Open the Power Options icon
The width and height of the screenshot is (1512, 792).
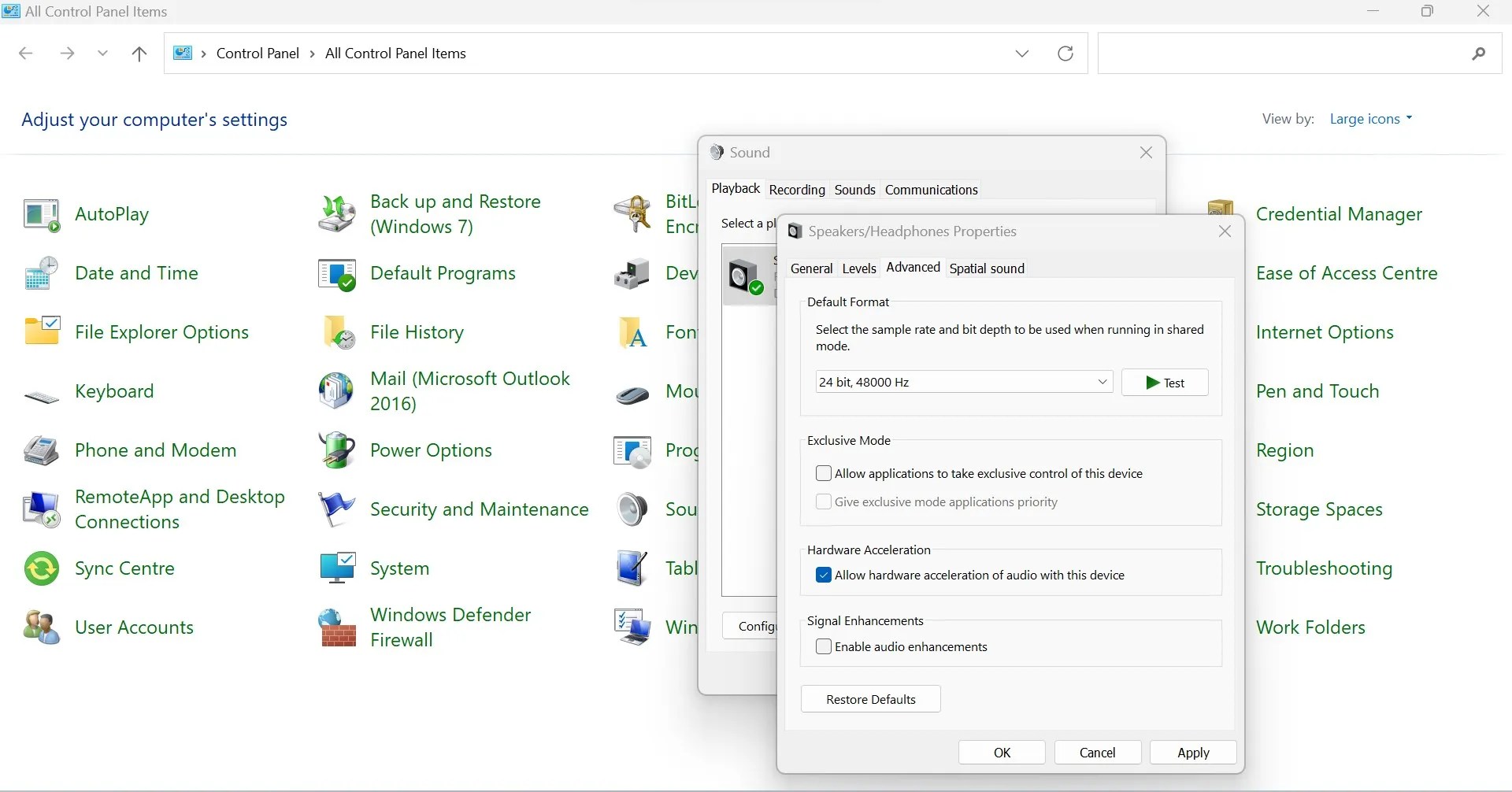click(x=337, y=450)
